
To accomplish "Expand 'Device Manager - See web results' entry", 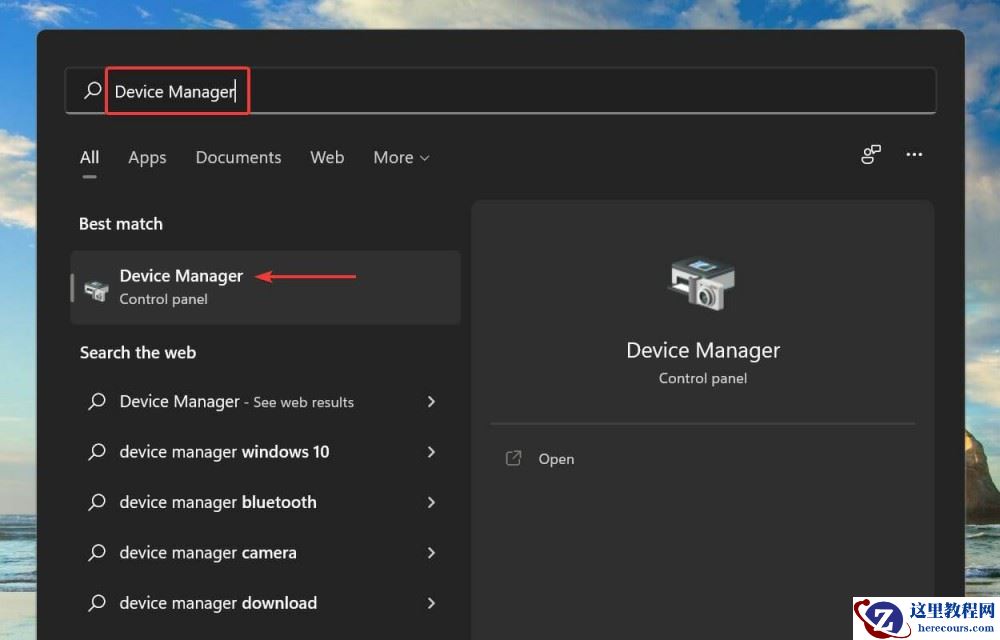I will [x=431, y=401].
